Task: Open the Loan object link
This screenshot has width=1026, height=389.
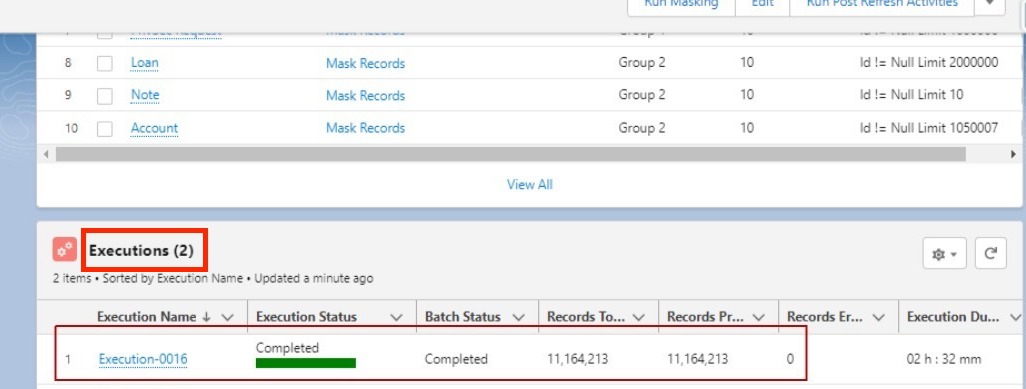Action: click(145, 63)
